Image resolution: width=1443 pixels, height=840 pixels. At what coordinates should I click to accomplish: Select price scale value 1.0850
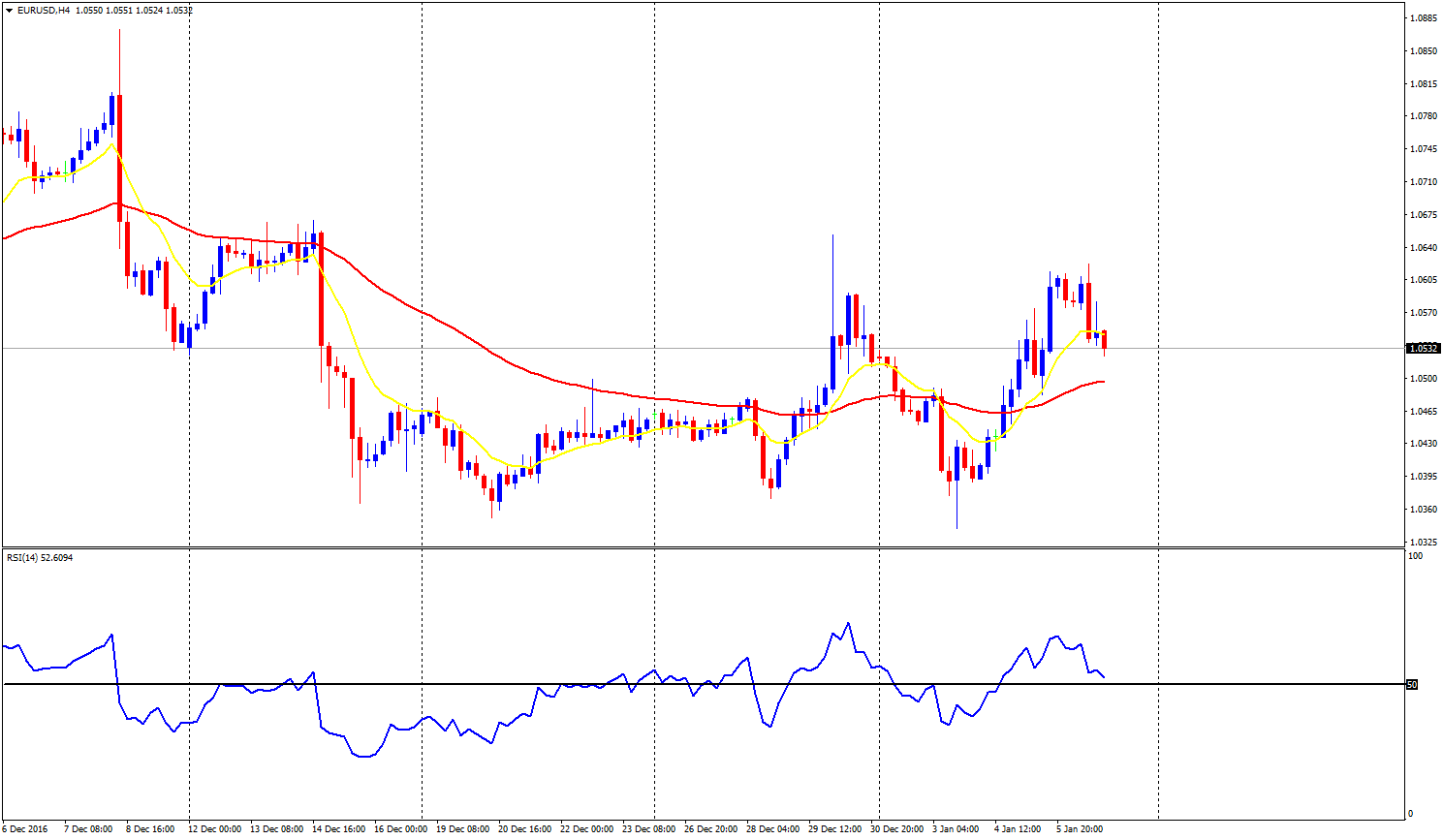(1424, 51)
